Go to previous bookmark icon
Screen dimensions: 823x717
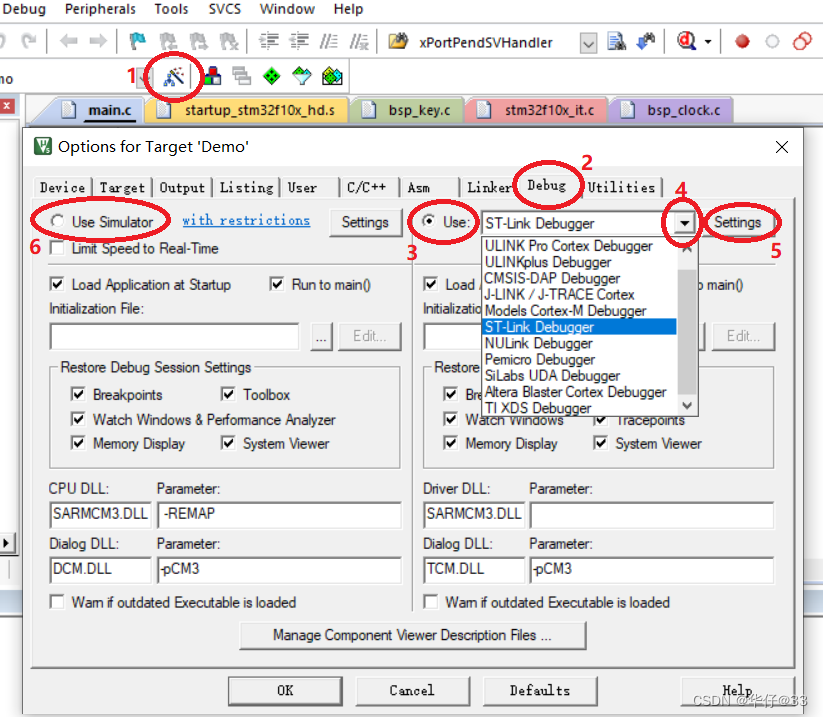pos(168,41)
